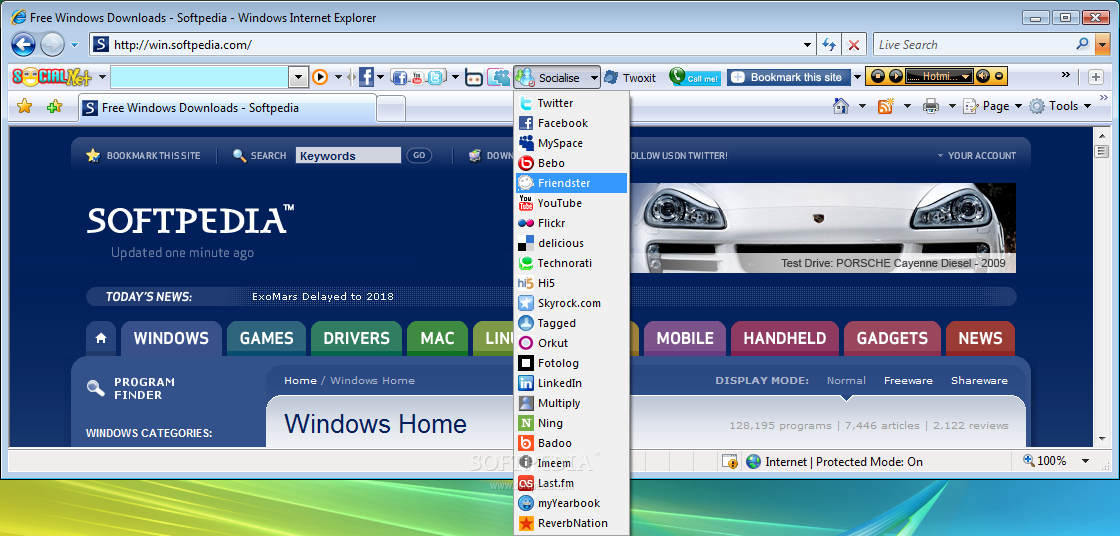Open YouTube from Socialise menu
Viewport: 1120px width, 536px height.
(x=571, y=203)
